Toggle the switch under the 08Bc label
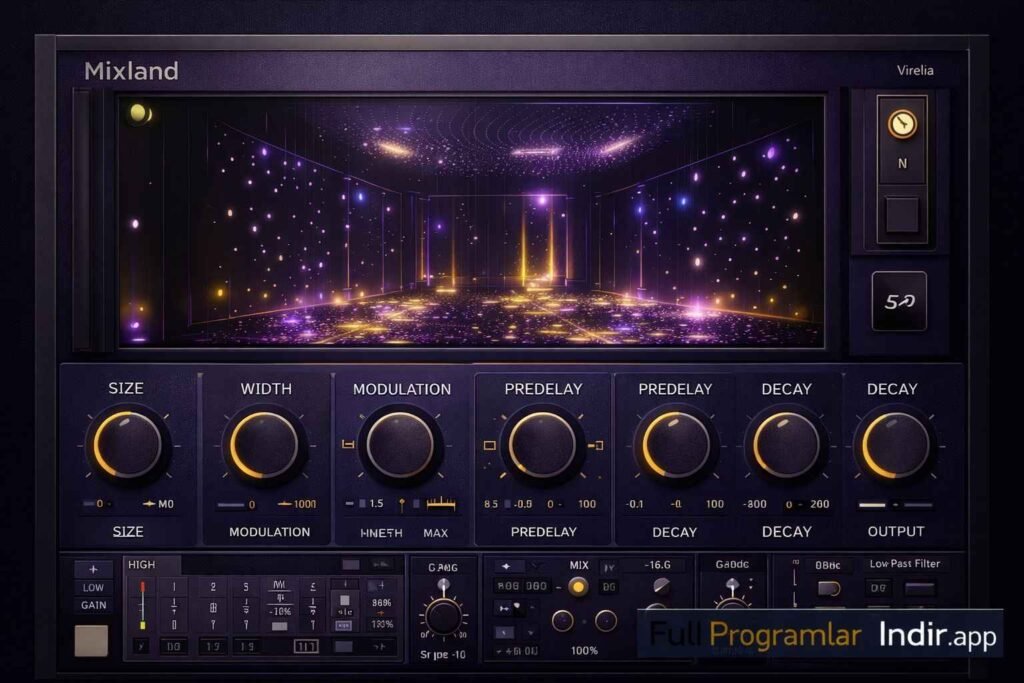This screenshot has width=1024, height=683. [x=828, y=588]
